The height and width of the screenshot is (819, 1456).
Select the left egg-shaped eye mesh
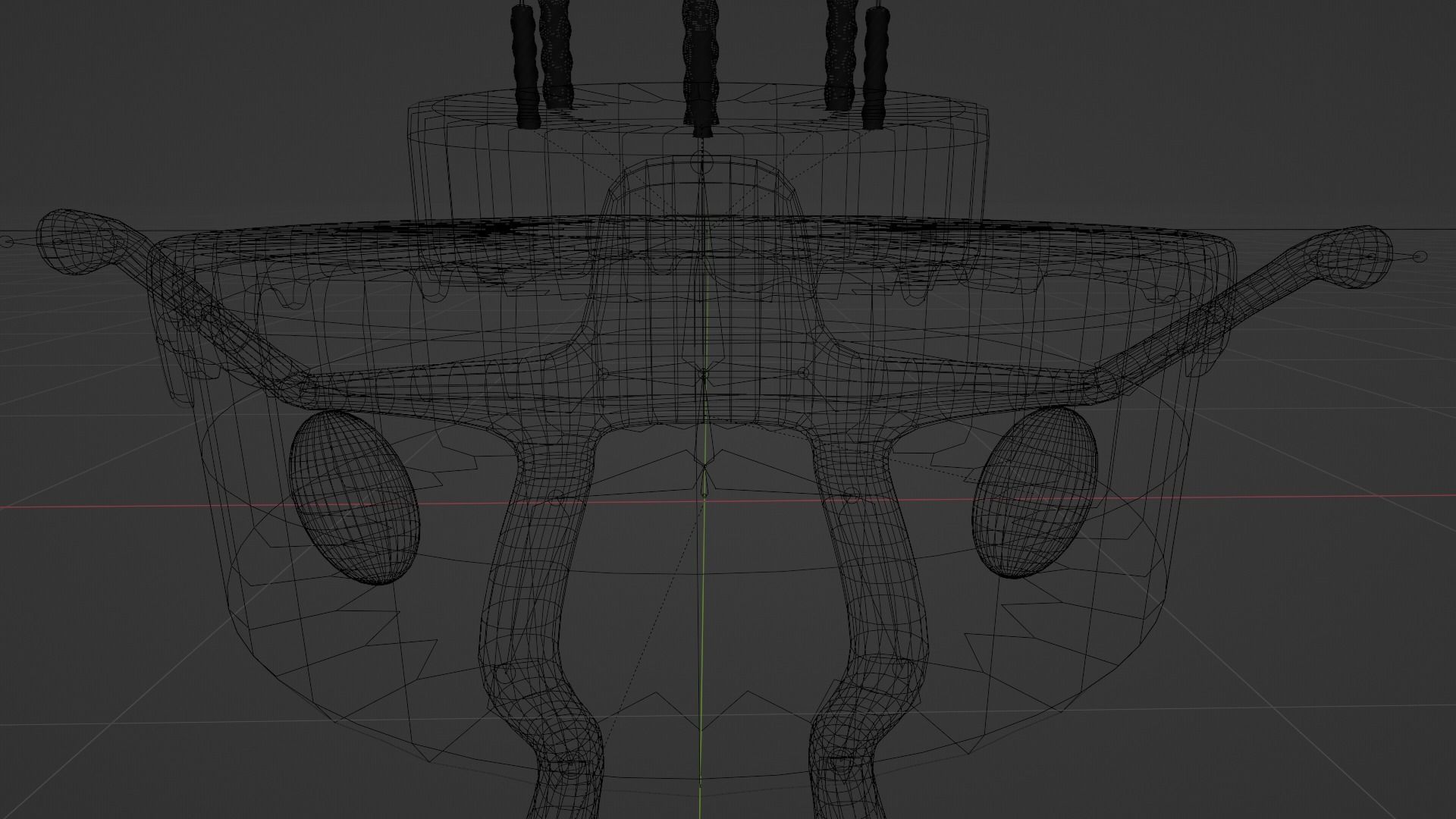point(354,497)
